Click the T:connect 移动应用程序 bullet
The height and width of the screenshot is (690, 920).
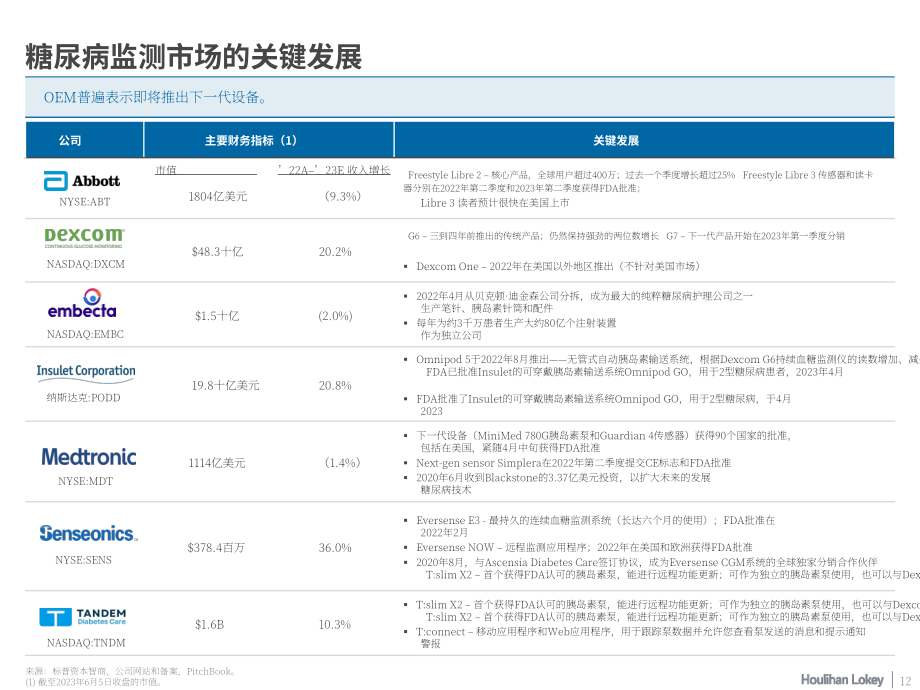[641, 637]
